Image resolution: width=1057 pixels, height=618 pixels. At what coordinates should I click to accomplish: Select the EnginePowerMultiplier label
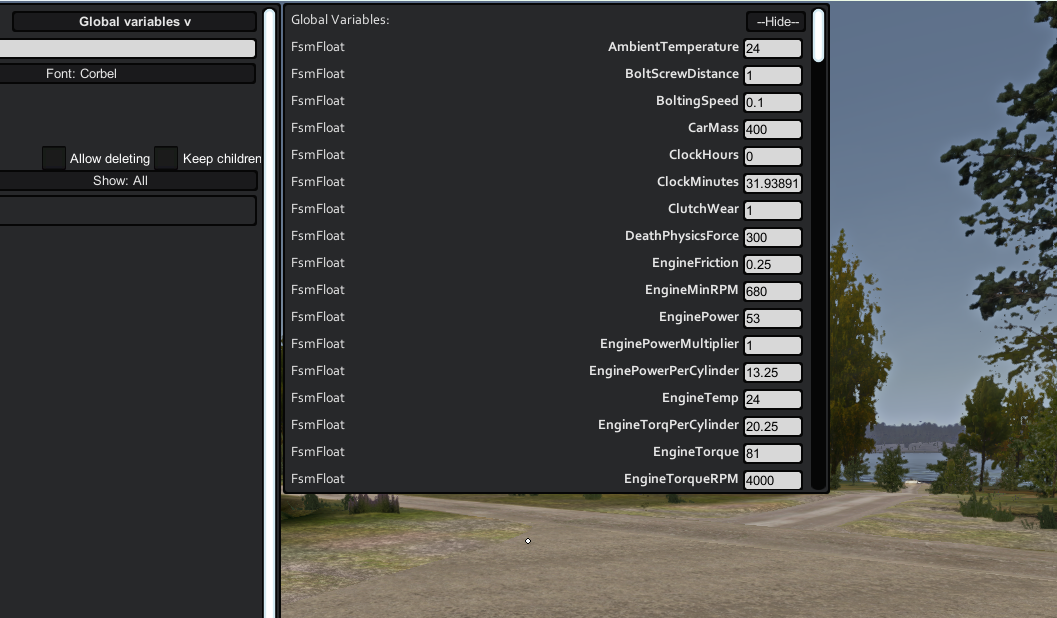point(669,344)
